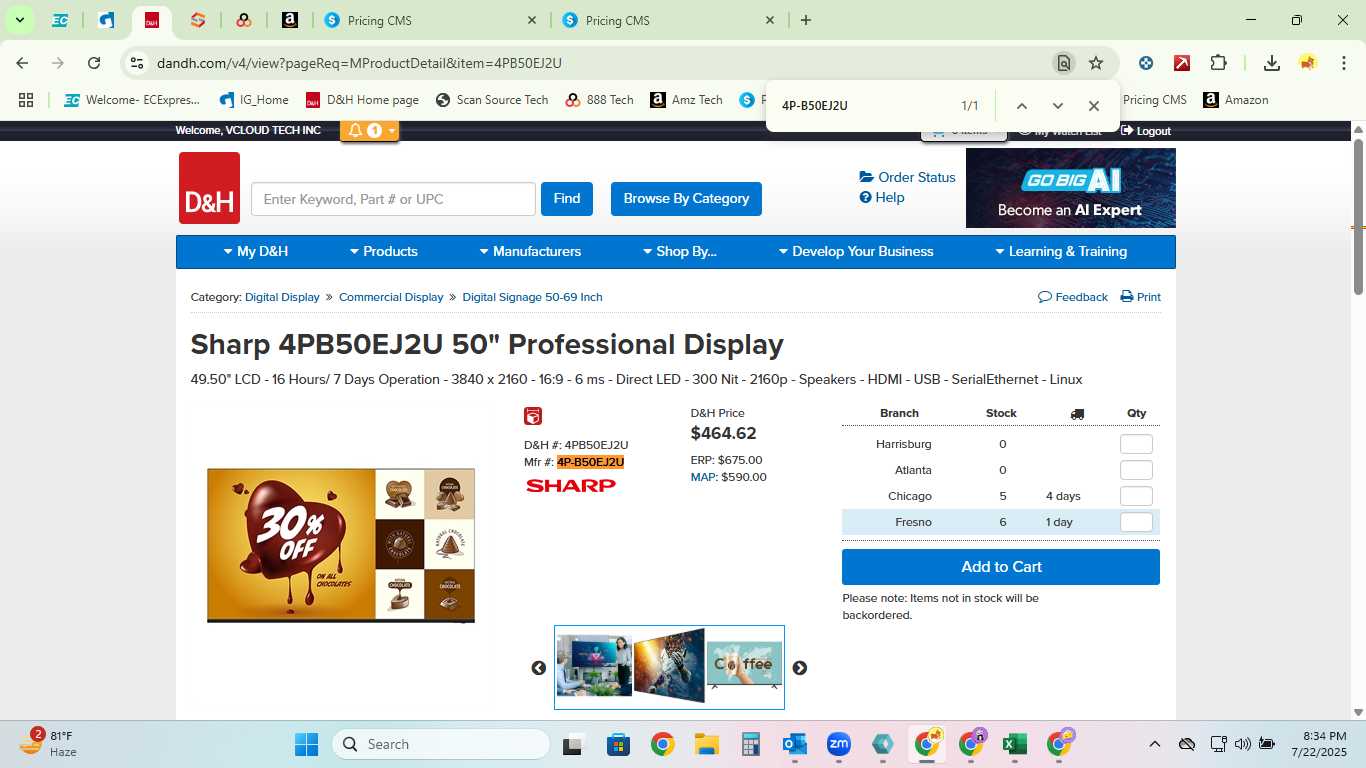Select the Coffee display thumbnail
Screen dimensions: 1366x768
tap(745, 664)
